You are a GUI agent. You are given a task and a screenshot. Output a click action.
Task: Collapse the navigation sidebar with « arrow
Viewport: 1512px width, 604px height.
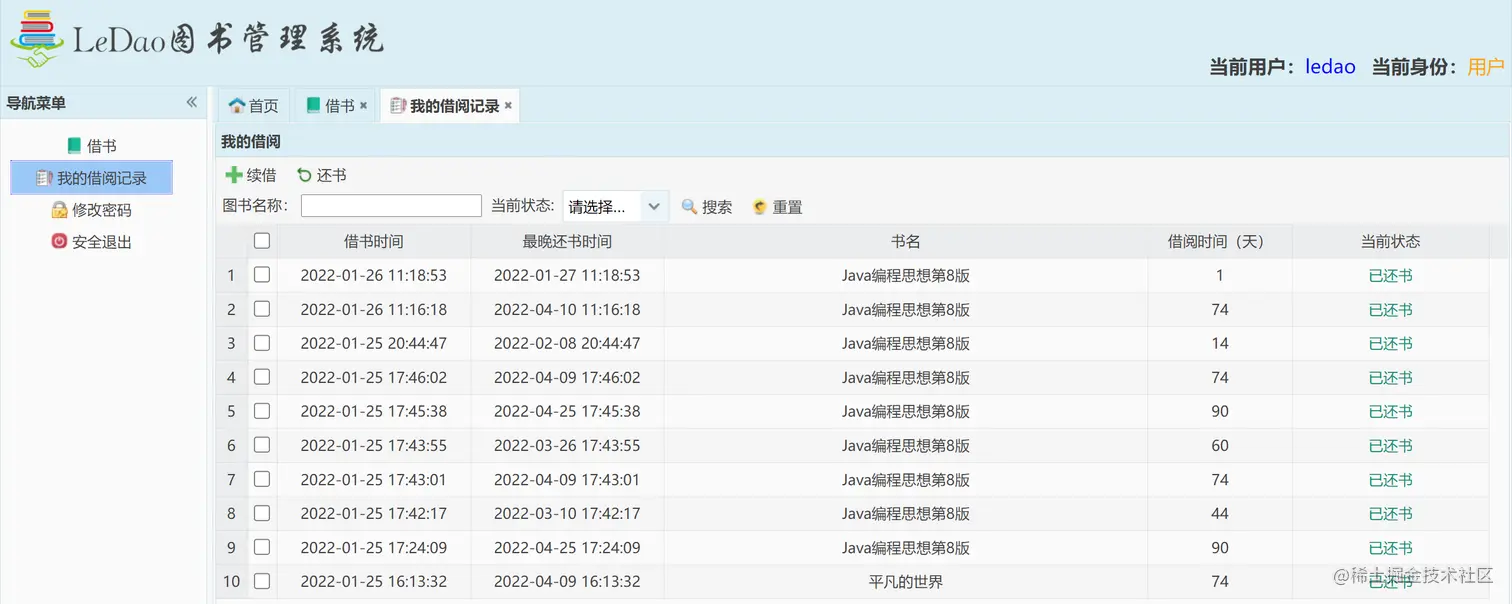pos(190,101)
